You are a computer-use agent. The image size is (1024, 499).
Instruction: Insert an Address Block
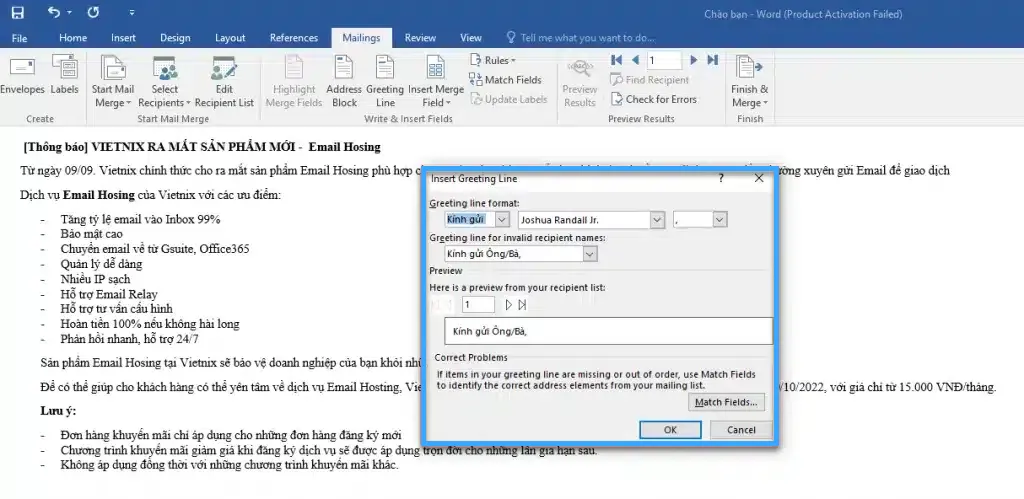[x=344, y=82]
